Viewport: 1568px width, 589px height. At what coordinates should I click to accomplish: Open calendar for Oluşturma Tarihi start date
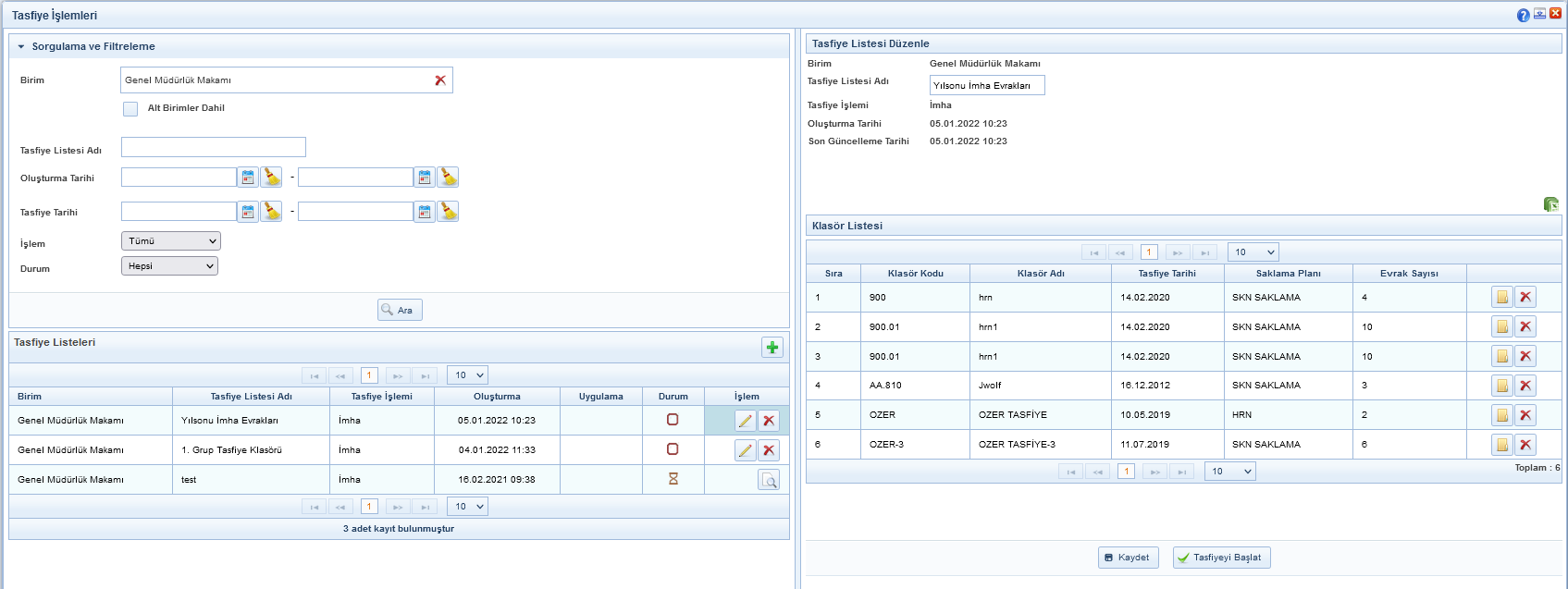tap(248, 178)
